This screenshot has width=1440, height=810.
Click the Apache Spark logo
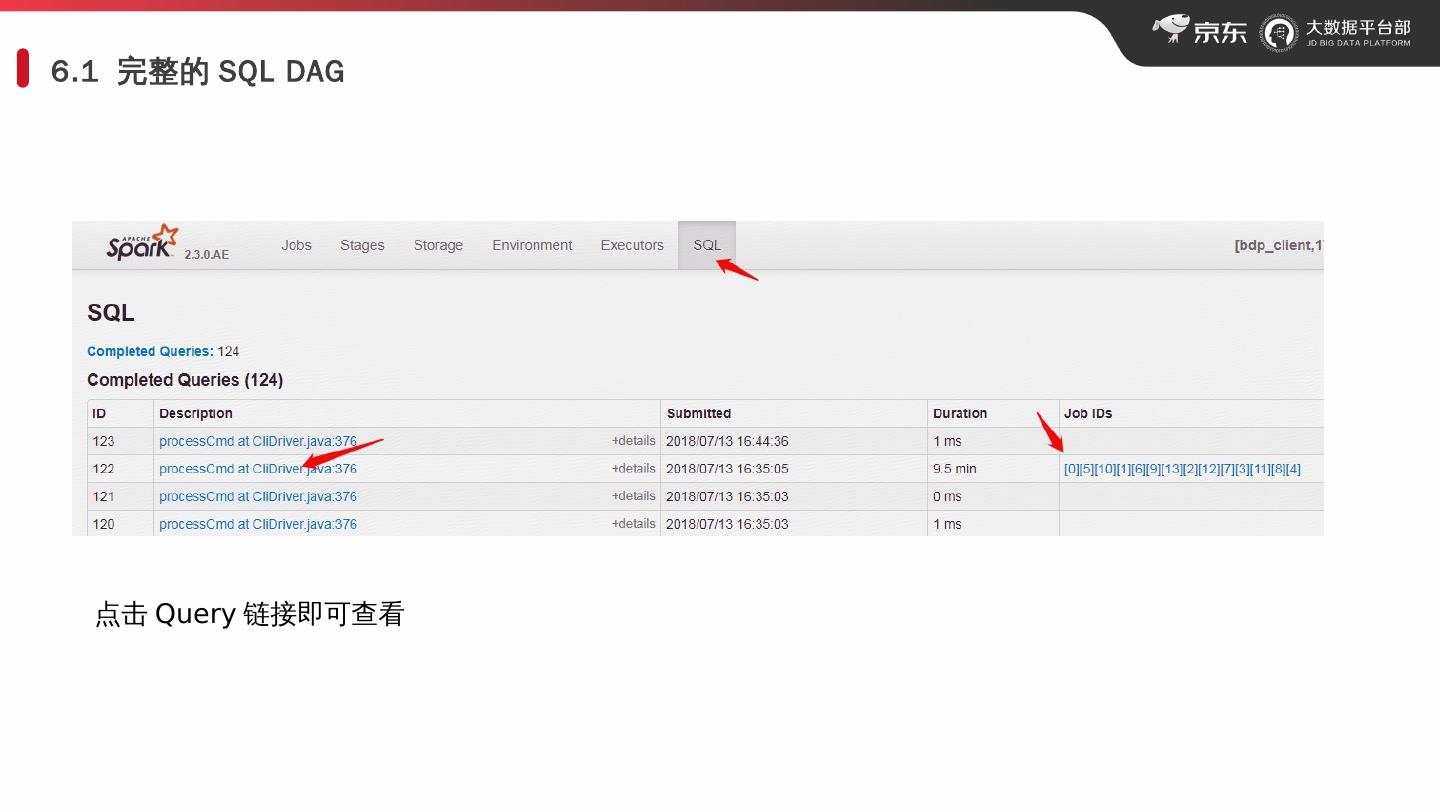coord(142,243)
